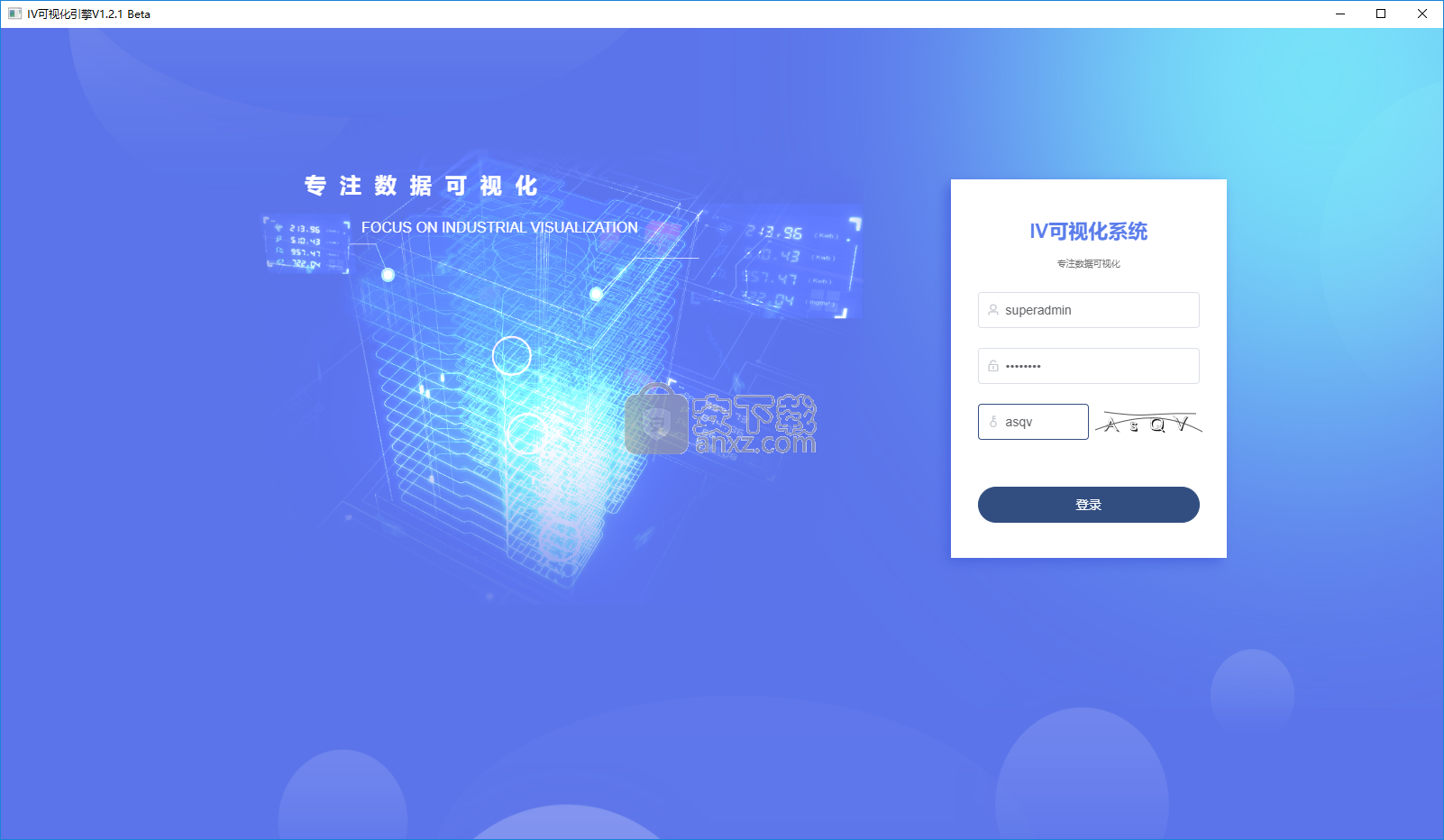The image size is (1444, 840).
Task: Click the IV可视化系统 title text
Action: coord(1088,232)
